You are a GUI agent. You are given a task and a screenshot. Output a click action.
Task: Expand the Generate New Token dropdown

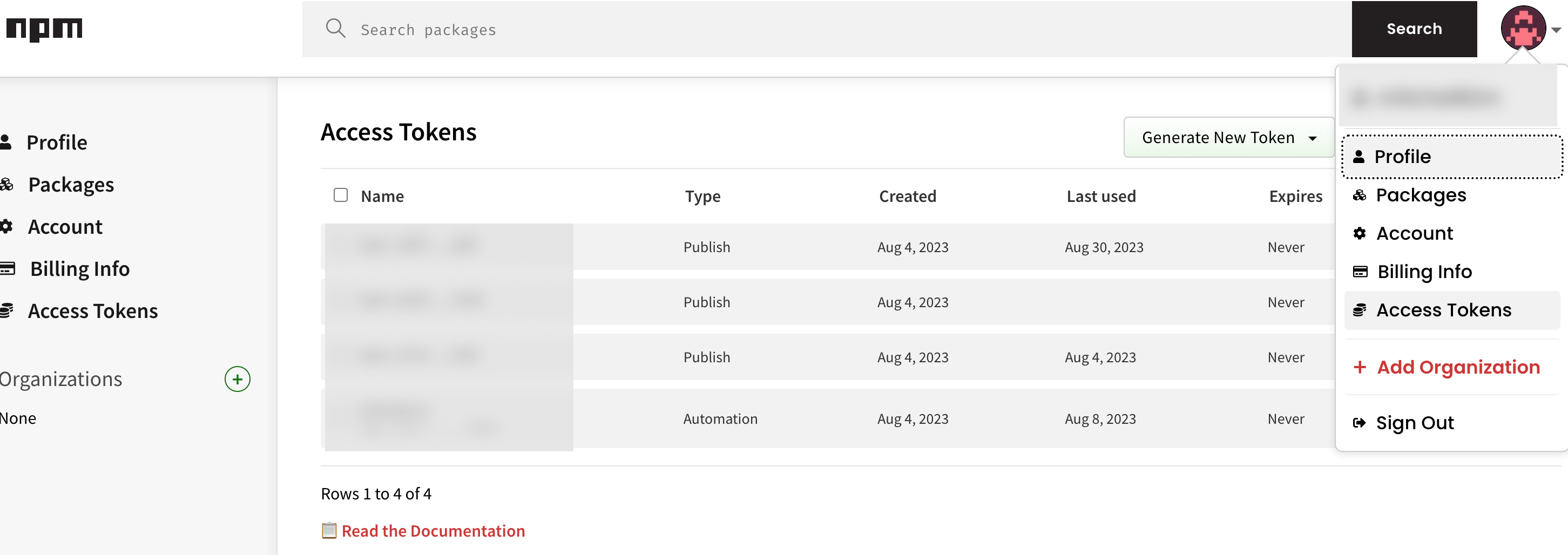click(x=1228, y=138)
